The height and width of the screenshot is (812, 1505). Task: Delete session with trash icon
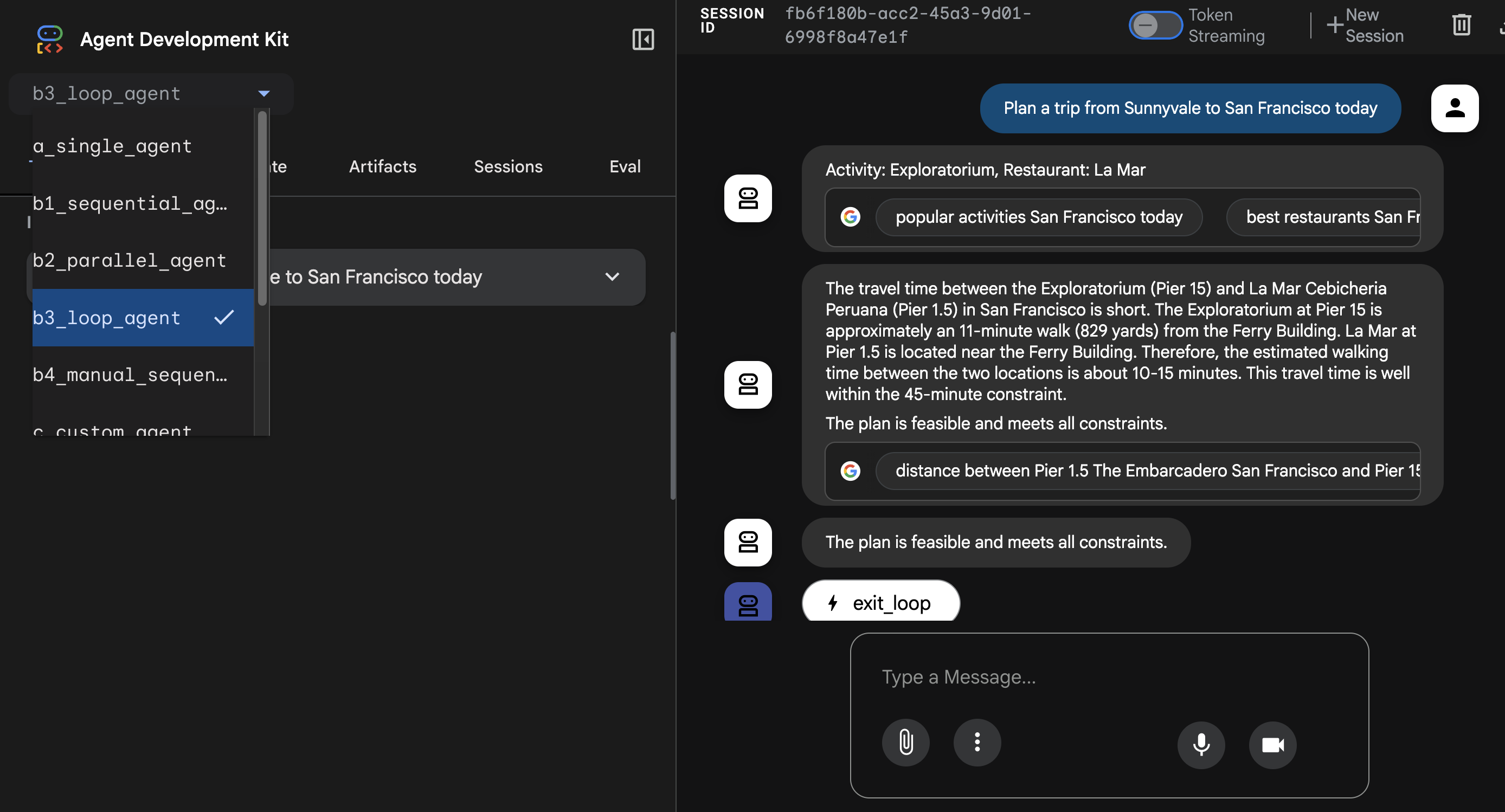(1461, 25)
